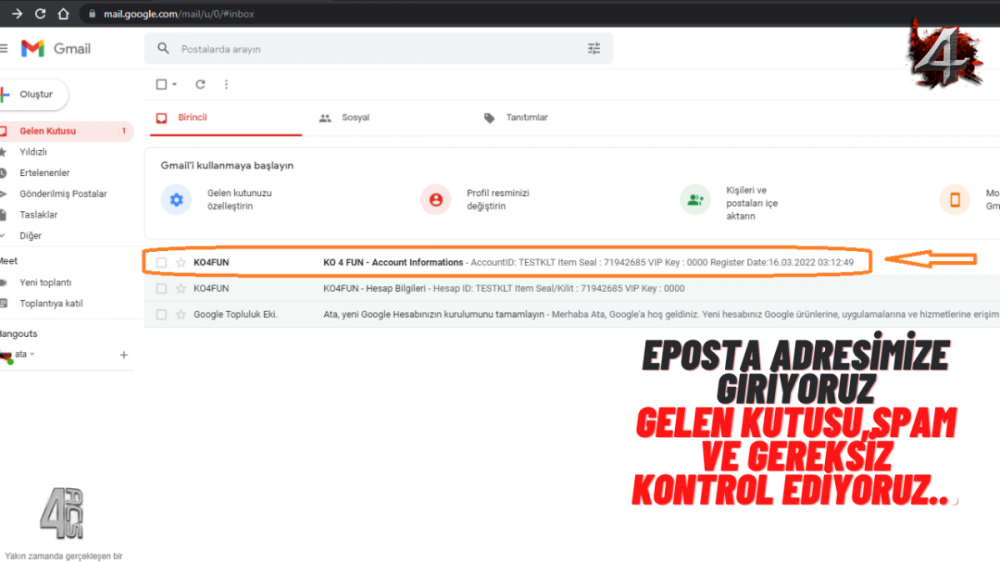Click Profil resminizi değiştirin link

pyautogui.click(x=498, y=200)
